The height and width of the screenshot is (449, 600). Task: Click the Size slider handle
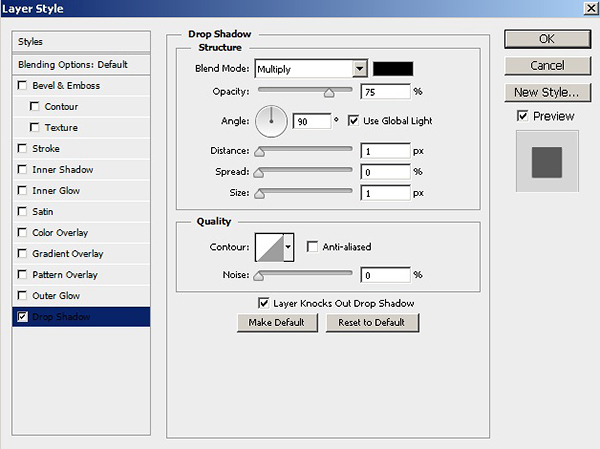point(259,194)
